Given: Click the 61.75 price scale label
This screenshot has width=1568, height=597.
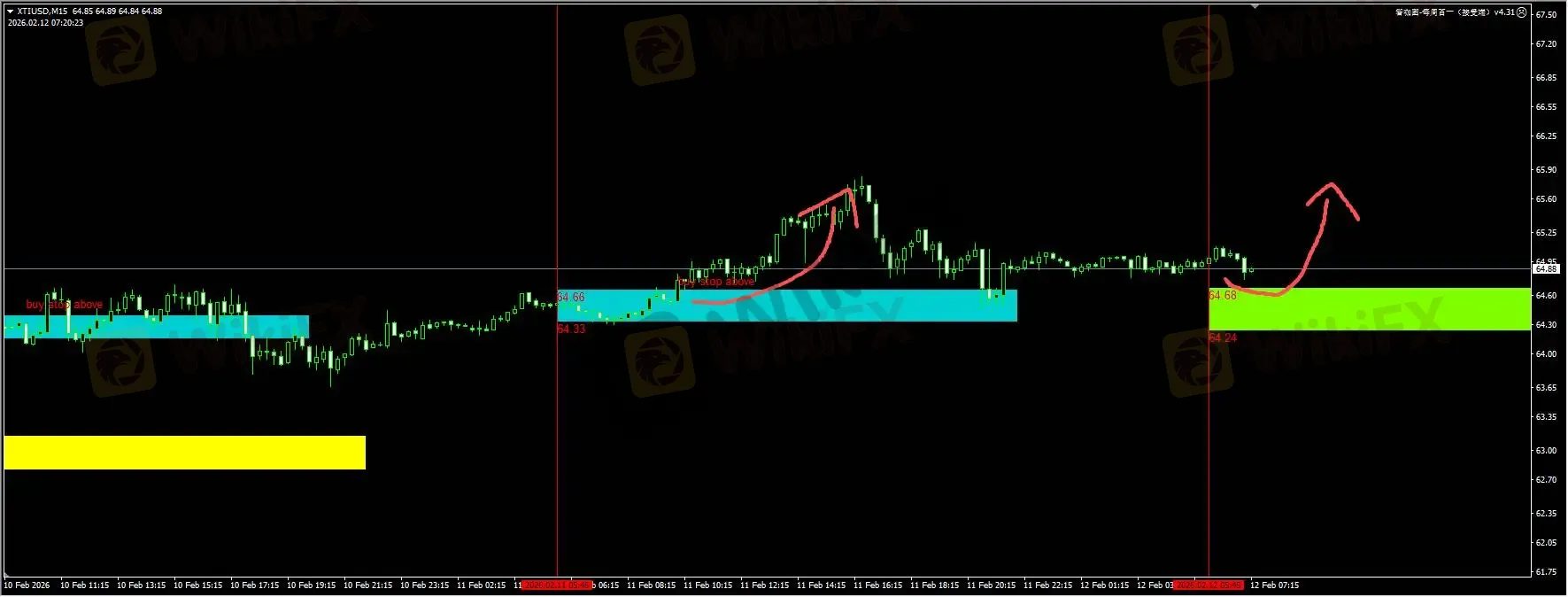Looking at the screenshot, I should tap(1546, 572).
